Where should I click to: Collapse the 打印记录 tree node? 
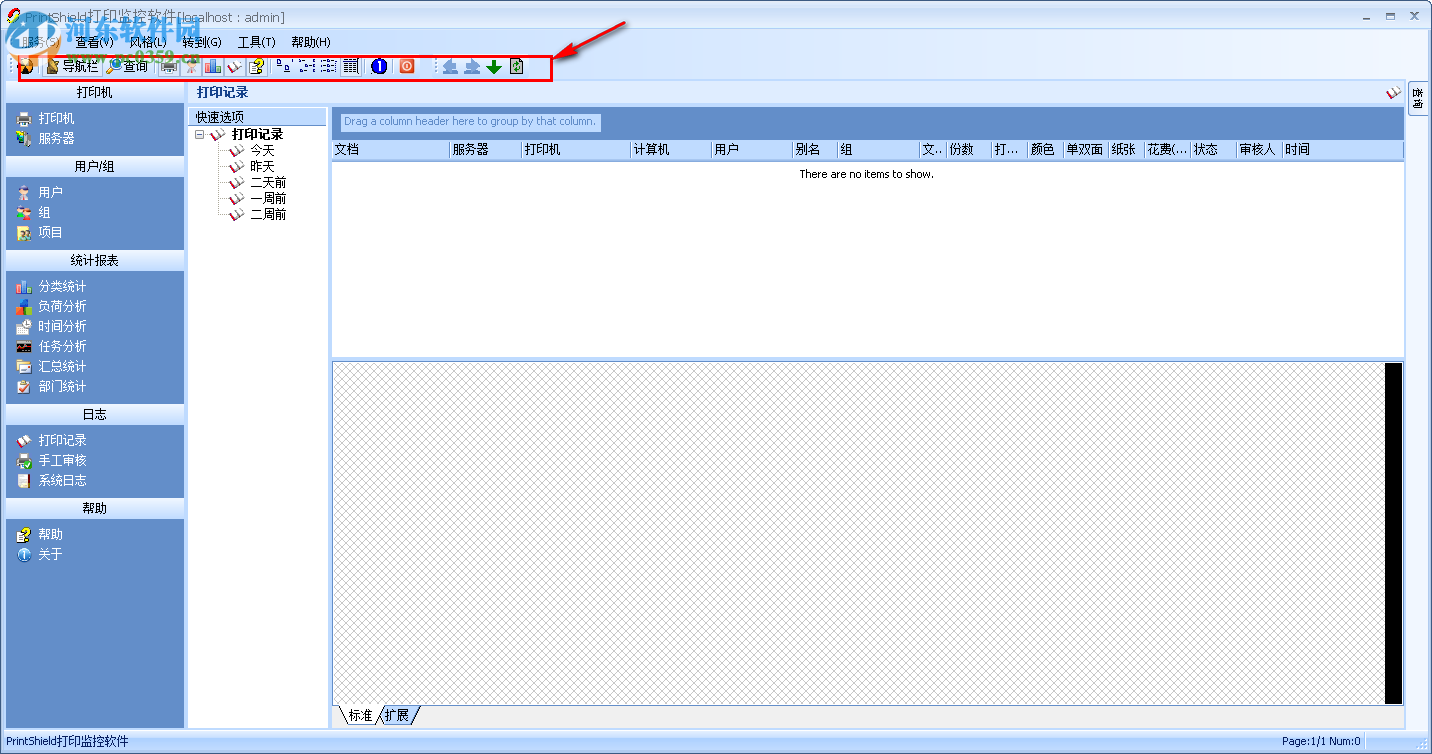point(199,132)
